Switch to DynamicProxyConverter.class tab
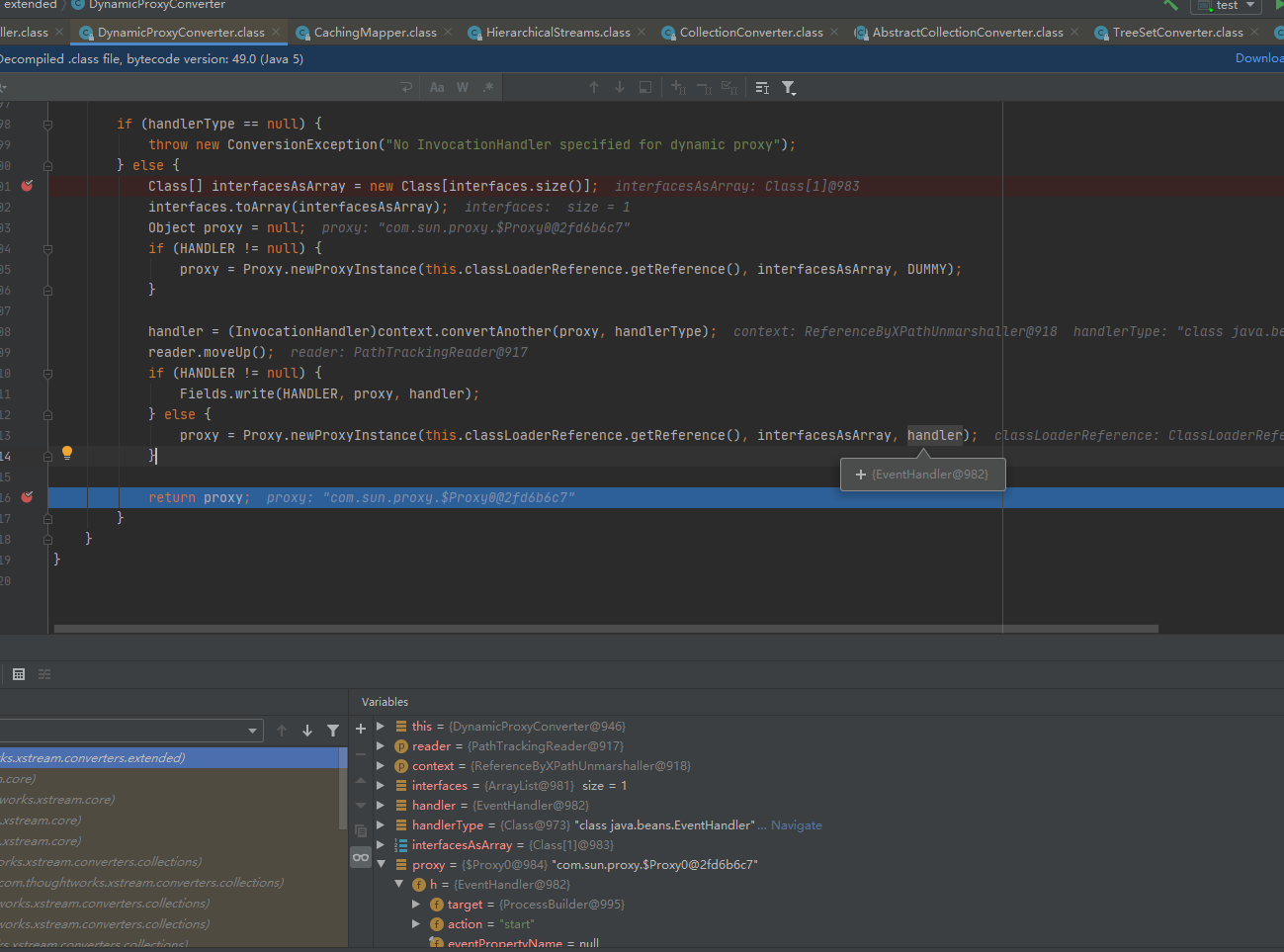The height and width of the screenshot is (952, 1284). (x=181, y=33)
